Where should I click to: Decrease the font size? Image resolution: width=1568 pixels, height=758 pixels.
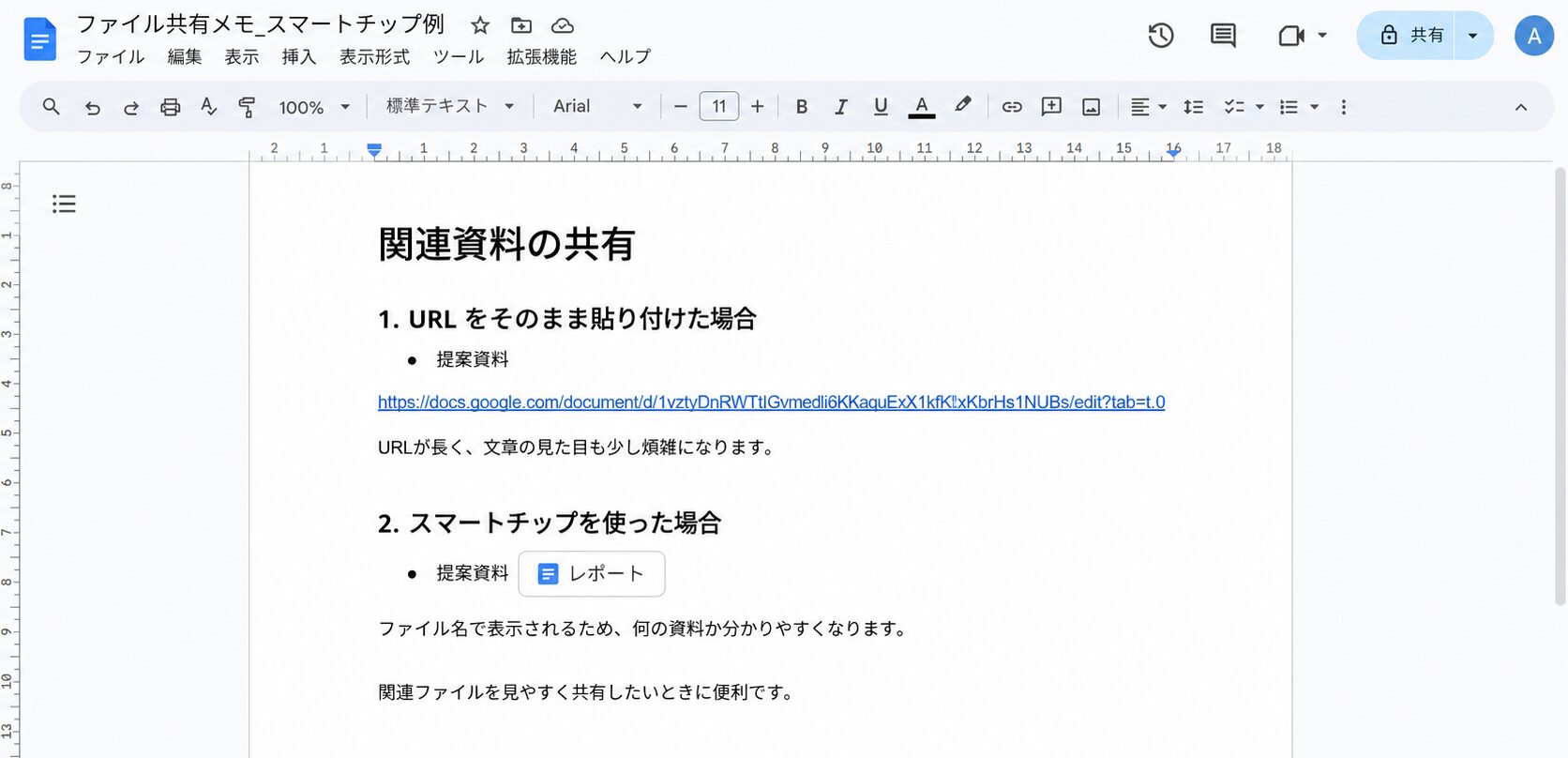click(681, 107)
